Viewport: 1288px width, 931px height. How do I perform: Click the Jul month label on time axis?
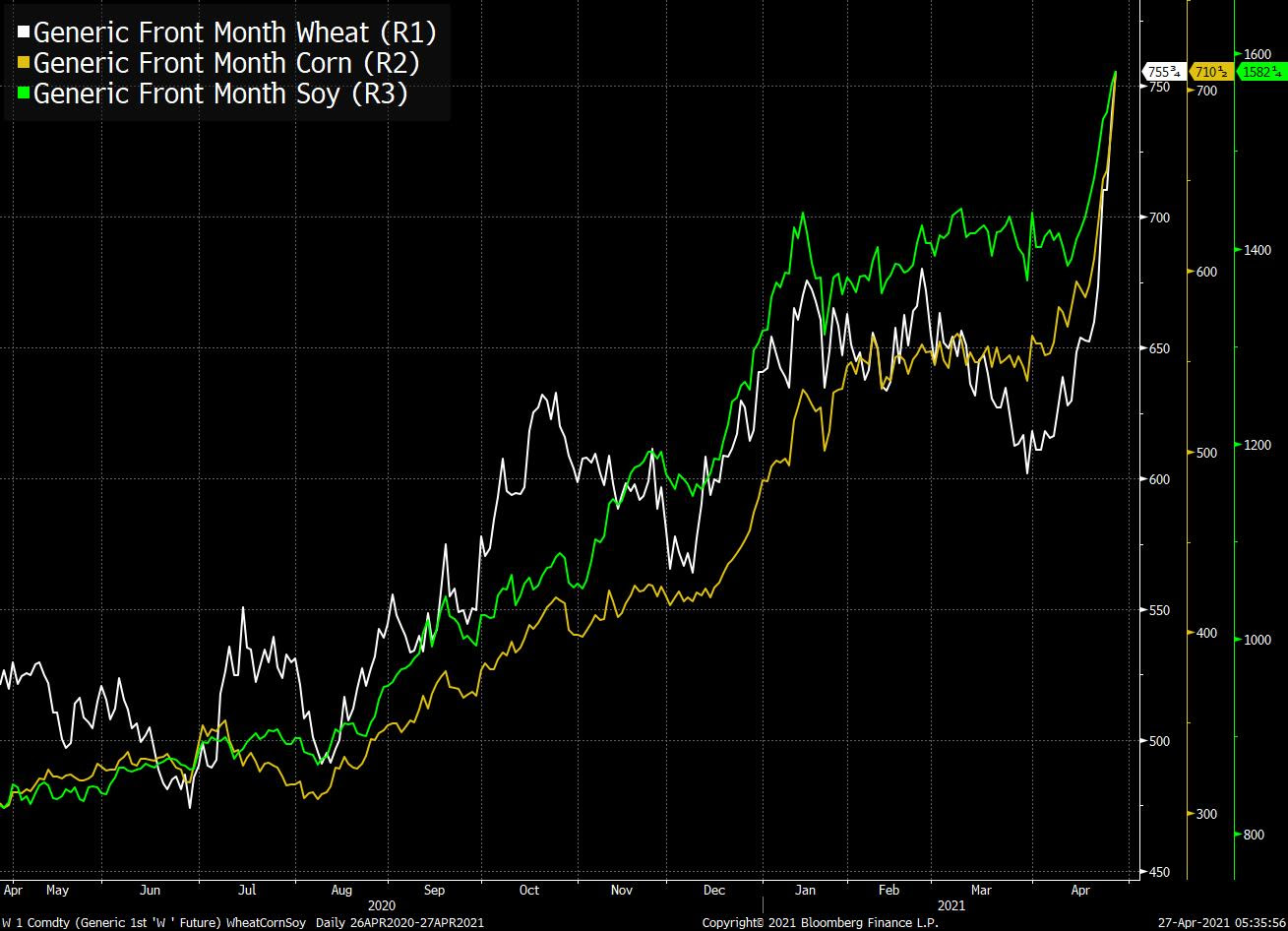coord(247,891)
